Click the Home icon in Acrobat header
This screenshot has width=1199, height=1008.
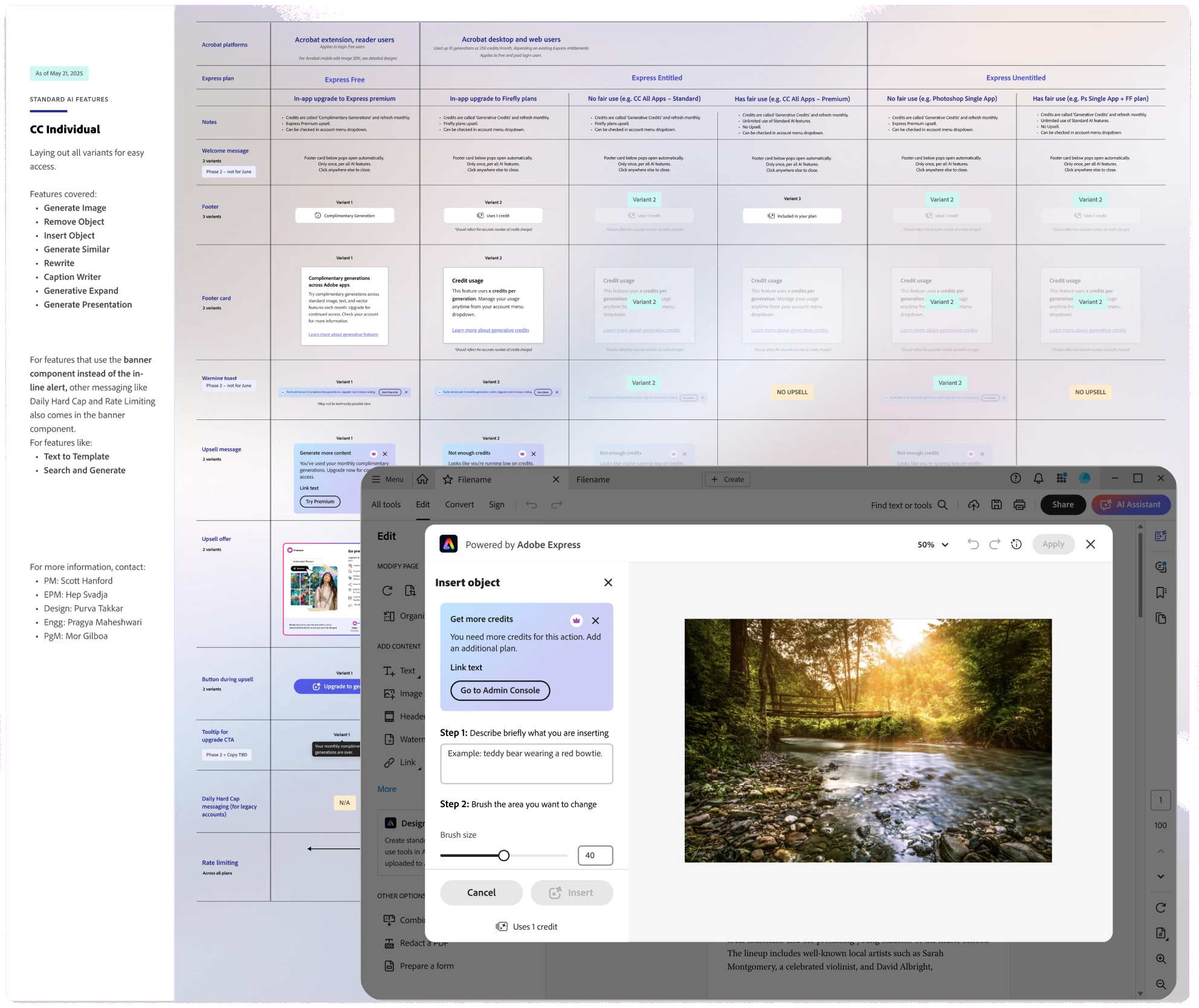(x=422, y=479)
